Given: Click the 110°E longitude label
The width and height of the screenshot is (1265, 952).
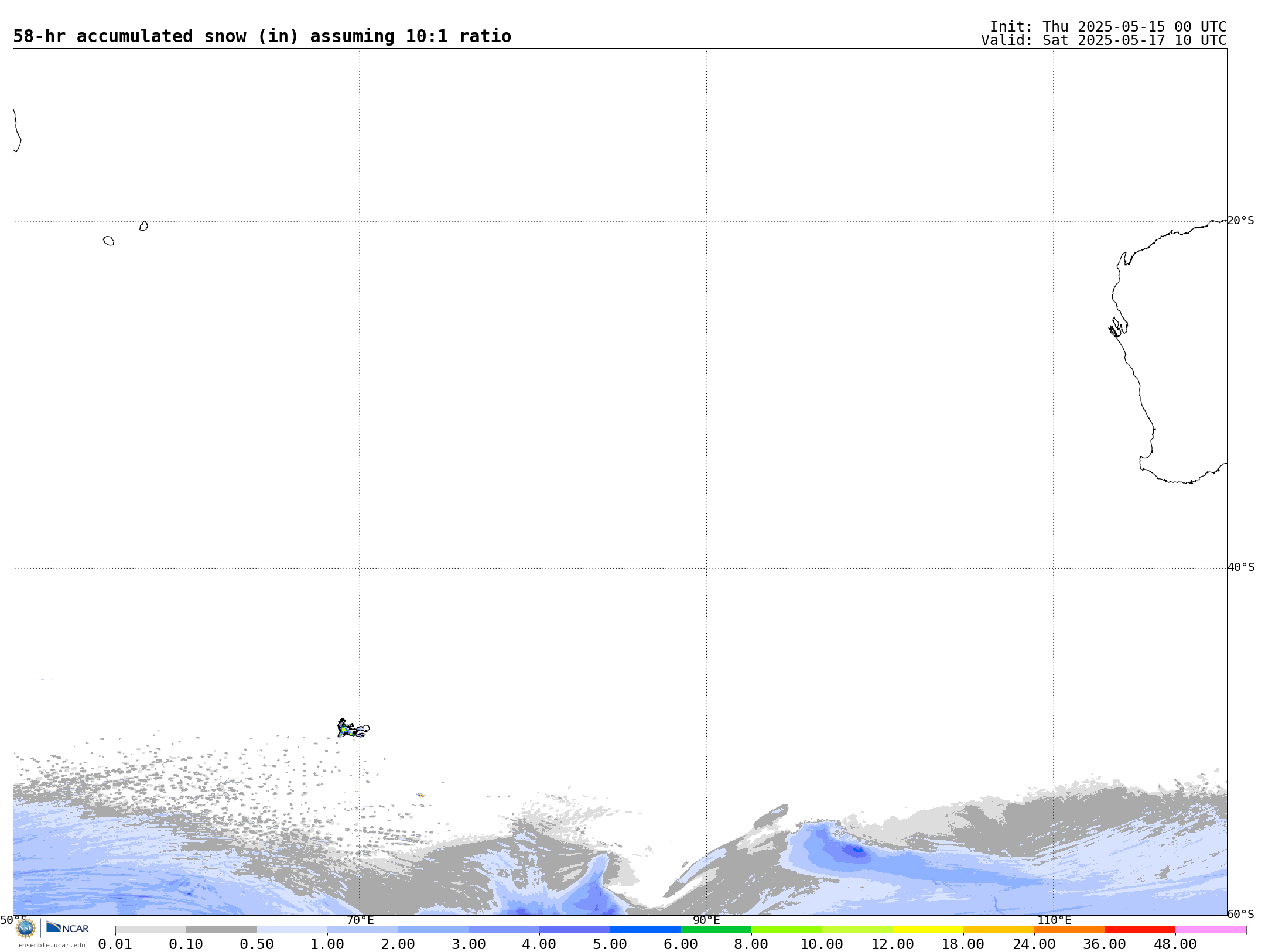Looking at the screenshot, I should click(1054, 920).
